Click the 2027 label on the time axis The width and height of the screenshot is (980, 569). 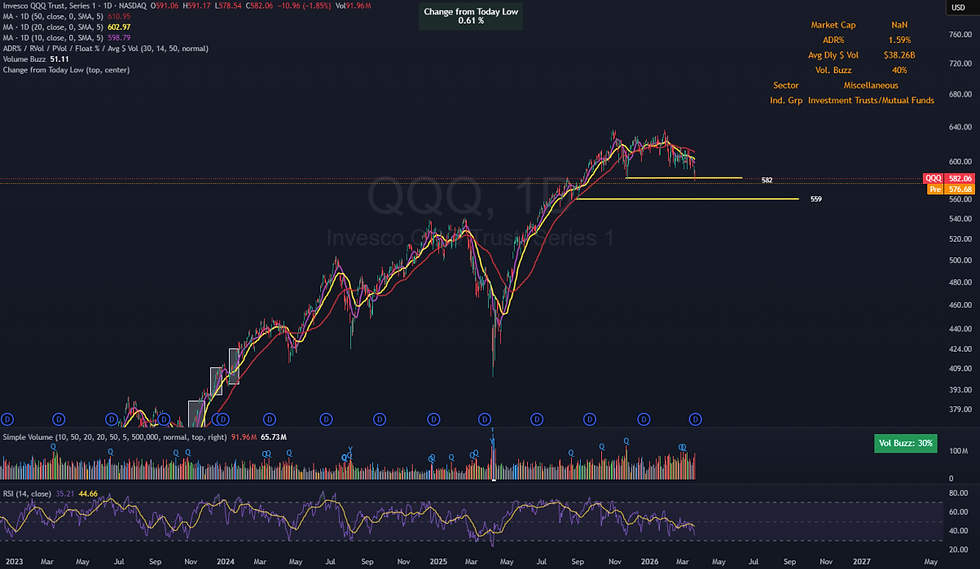861,561
